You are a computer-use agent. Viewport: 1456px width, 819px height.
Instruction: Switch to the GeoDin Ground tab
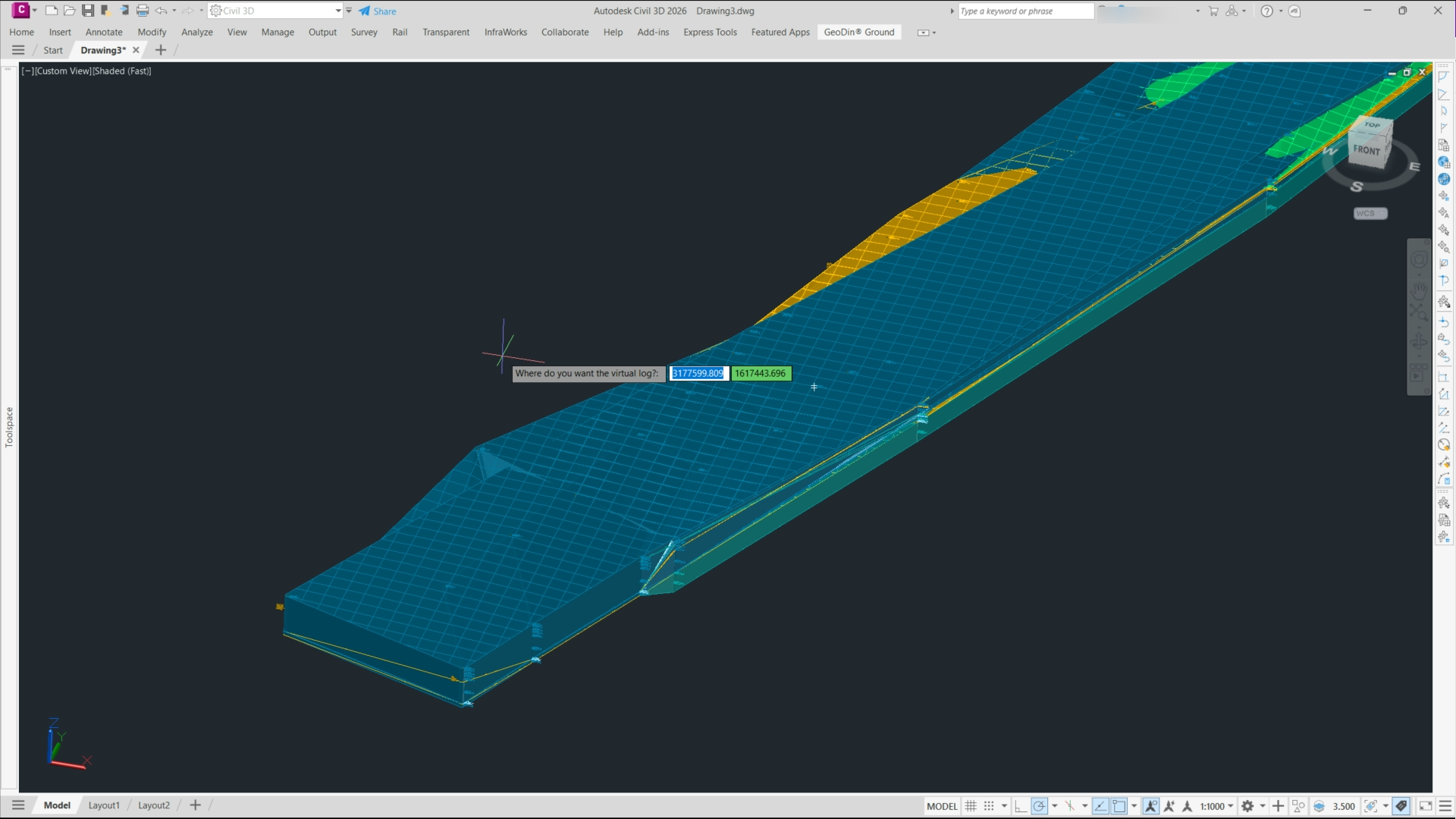click(859, 32)
